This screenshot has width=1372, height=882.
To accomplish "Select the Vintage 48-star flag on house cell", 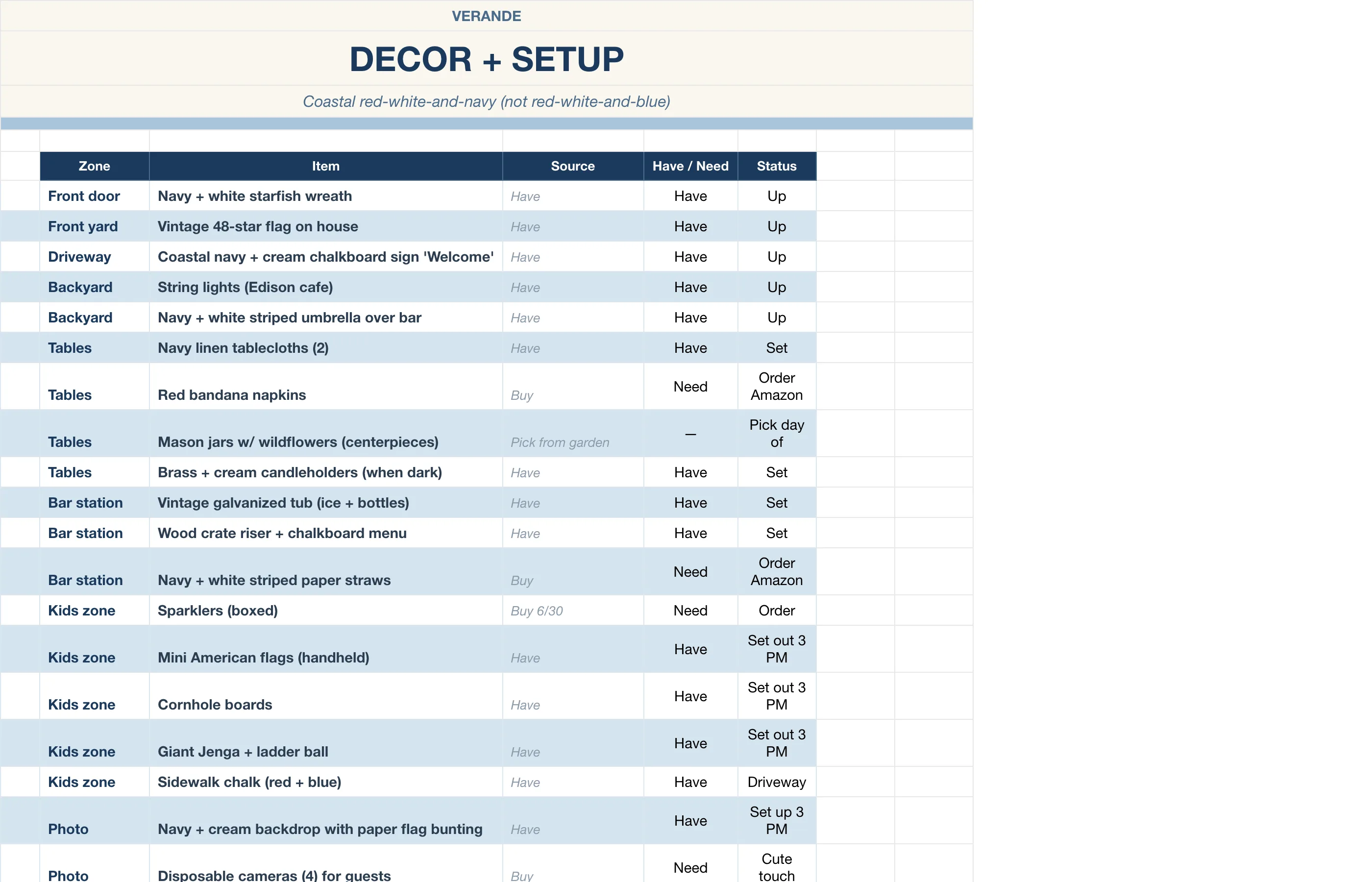I will [x=326, y=226].
